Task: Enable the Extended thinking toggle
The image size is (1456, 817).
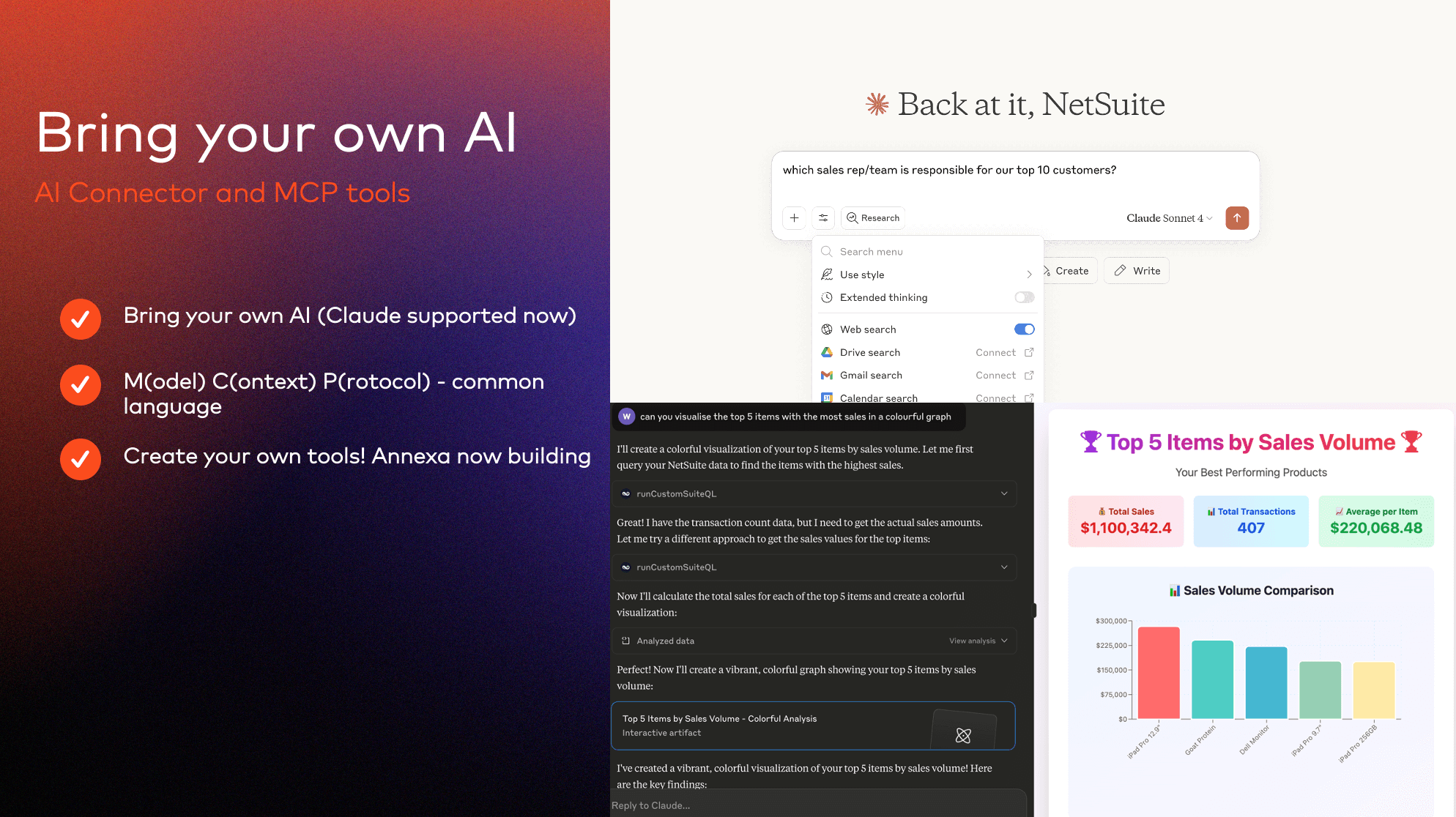Action: [1025, 297]
